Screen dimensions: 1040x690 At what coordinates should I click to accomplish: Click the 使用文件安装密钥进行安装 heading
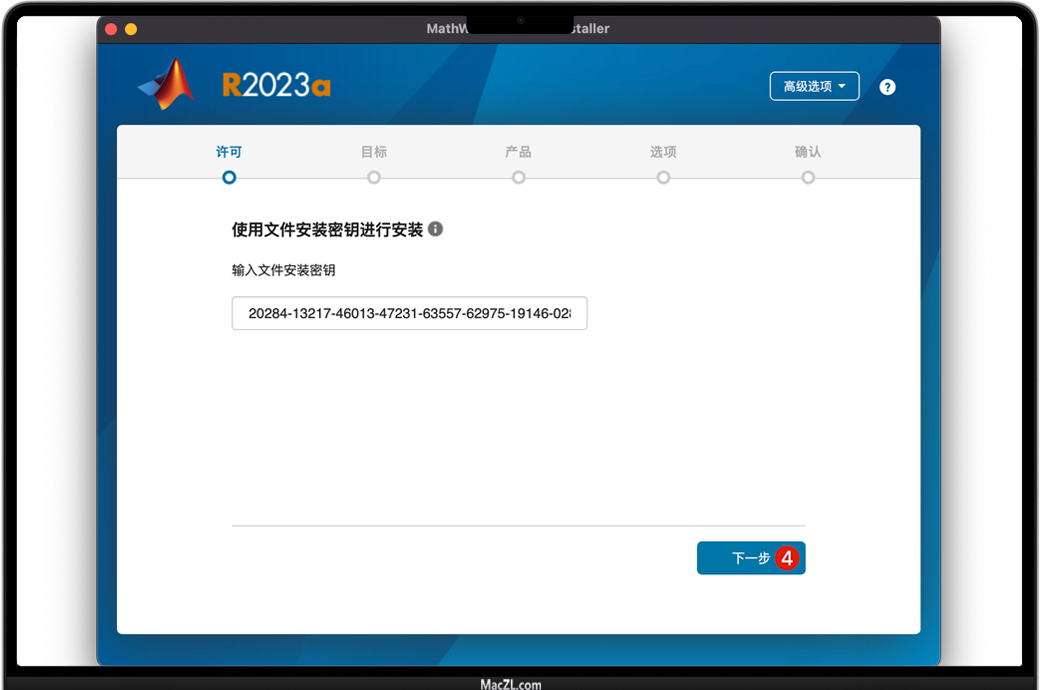327,230
